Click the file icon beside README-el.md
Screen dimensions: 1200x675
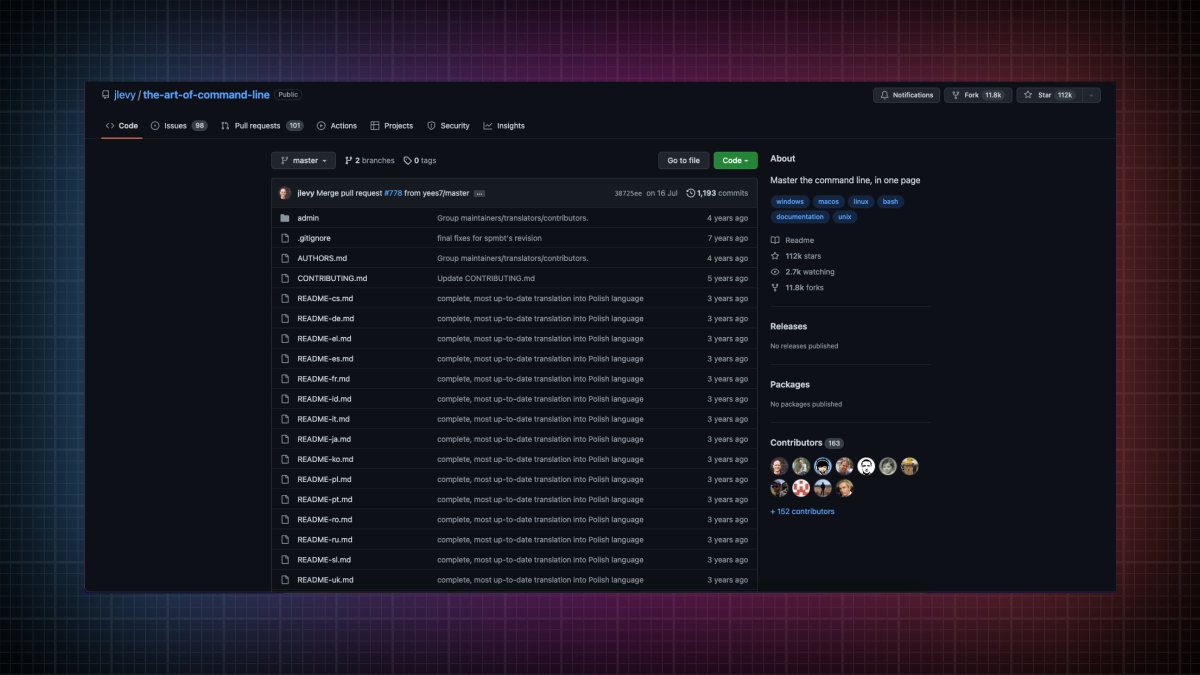[x=285, y=338]
